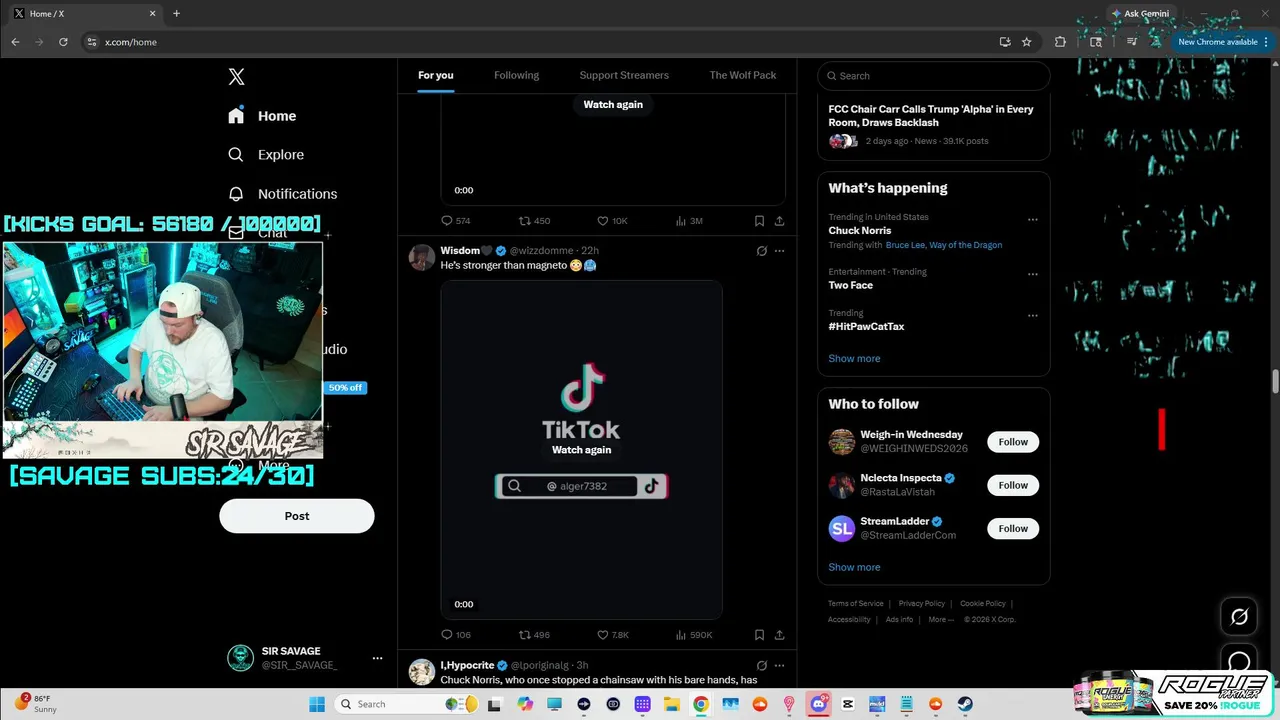
Task: Open the Explore page from the sidebar
Action: point(266,155)
